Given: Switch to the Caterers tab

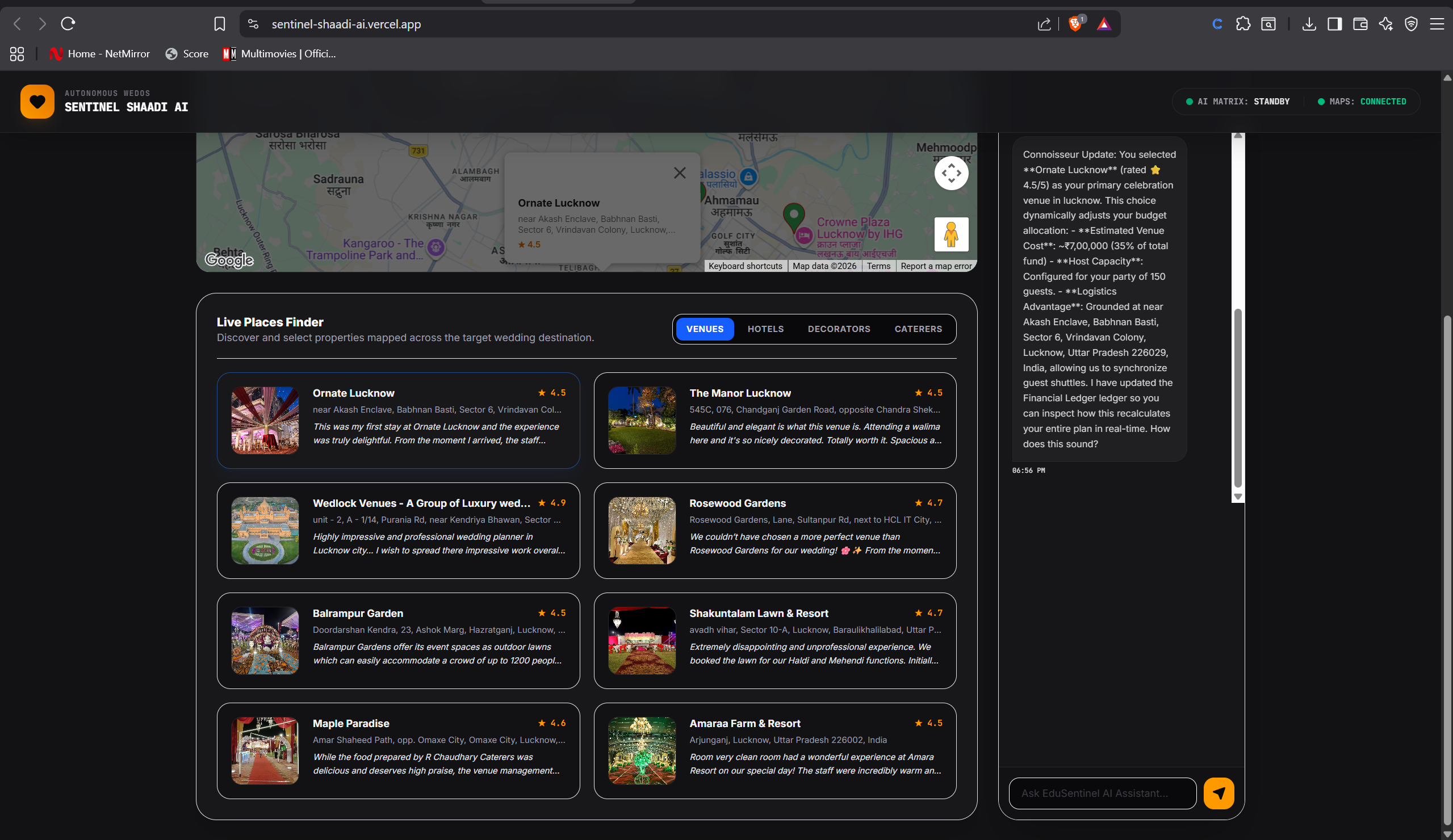Looking at the screenshot, I should (919, 329).
